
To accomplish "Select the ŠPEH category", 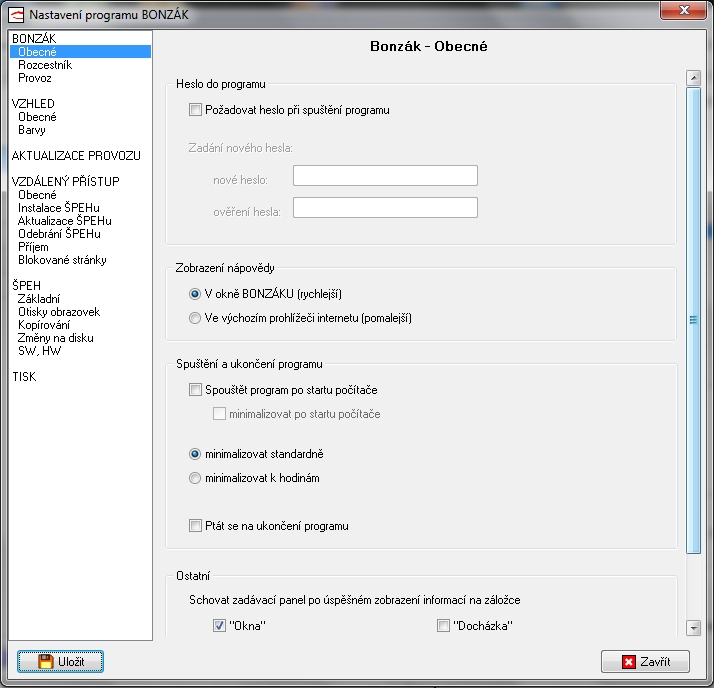I will coord(26,285).
